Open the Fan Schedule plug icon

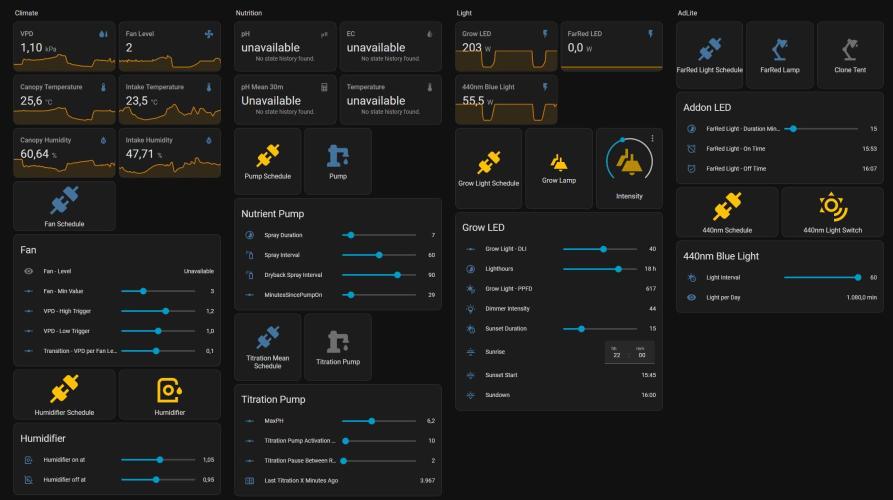tap(64, 200)
